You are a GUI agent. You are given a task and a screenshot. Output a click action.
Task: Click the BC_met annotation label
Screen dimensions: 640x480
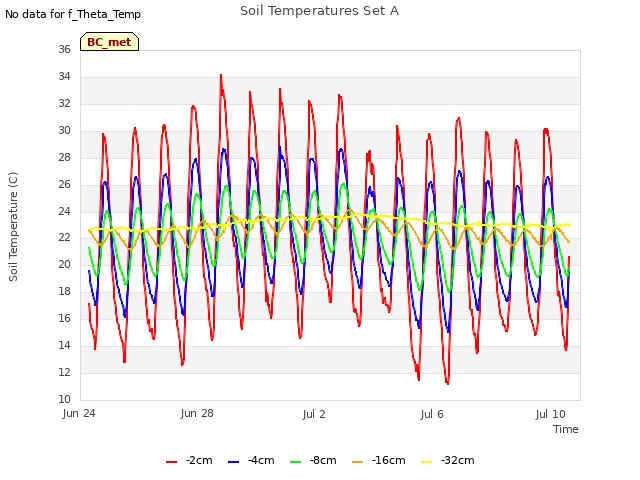click(x=109, y=42)
